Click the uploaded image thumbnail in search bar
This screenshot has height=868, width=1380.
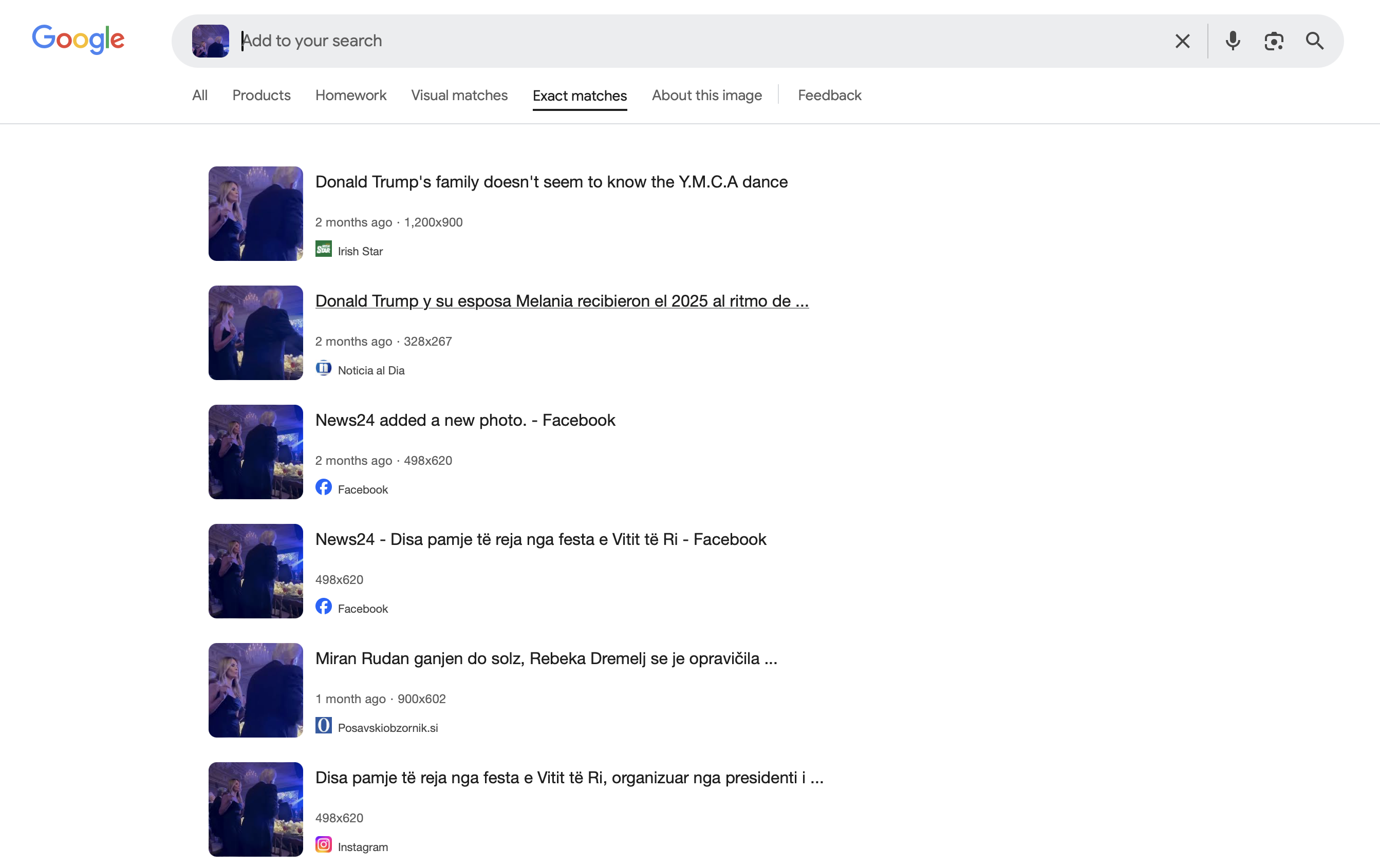(210, 41)
